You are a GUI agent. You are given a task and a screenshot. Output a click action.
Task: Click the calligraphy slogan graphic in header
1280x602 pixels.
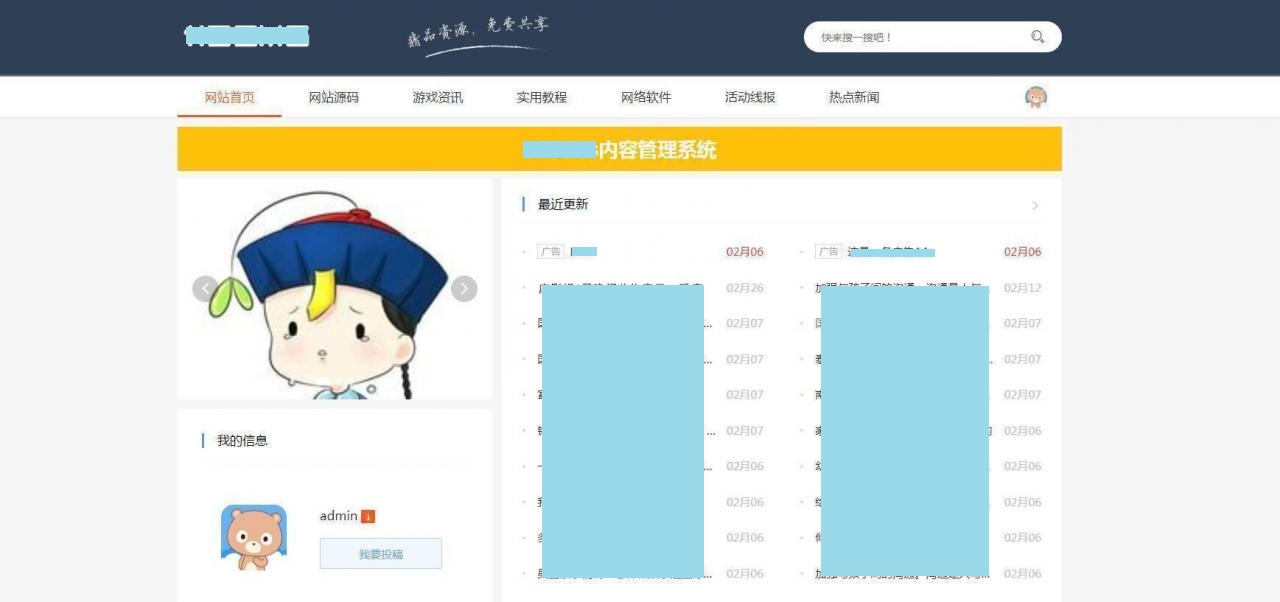click(478, 36)
